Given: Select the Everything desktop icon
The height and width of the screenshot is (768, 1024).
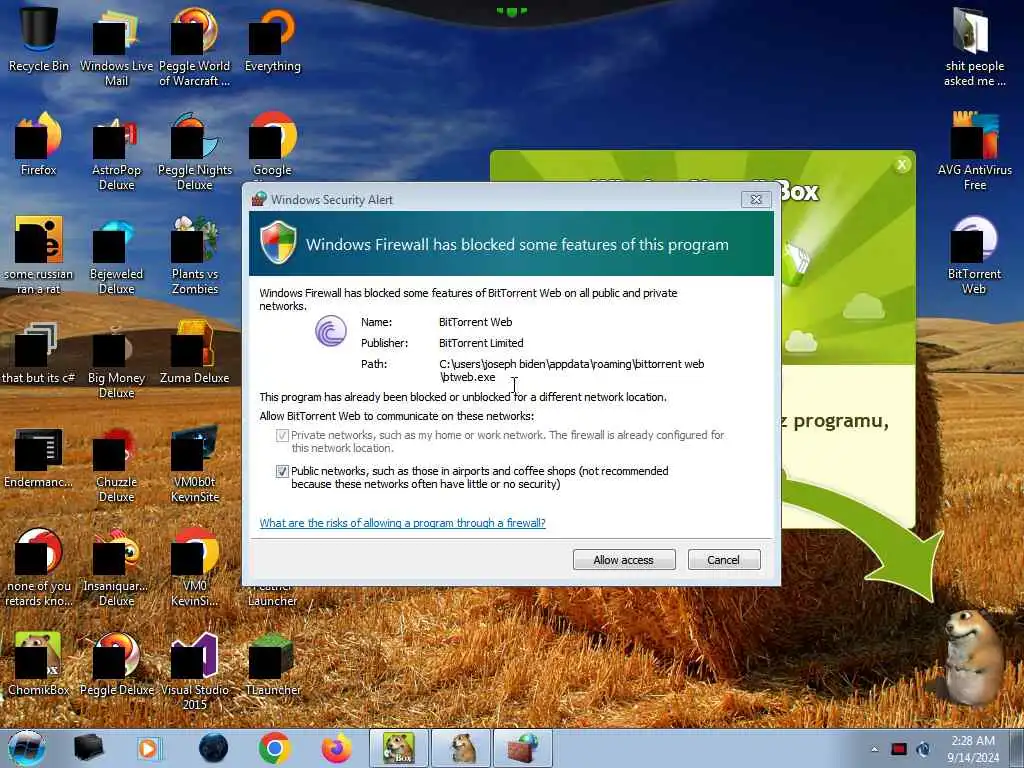Looking at the screenshot, I should click(x=272, y=39).
